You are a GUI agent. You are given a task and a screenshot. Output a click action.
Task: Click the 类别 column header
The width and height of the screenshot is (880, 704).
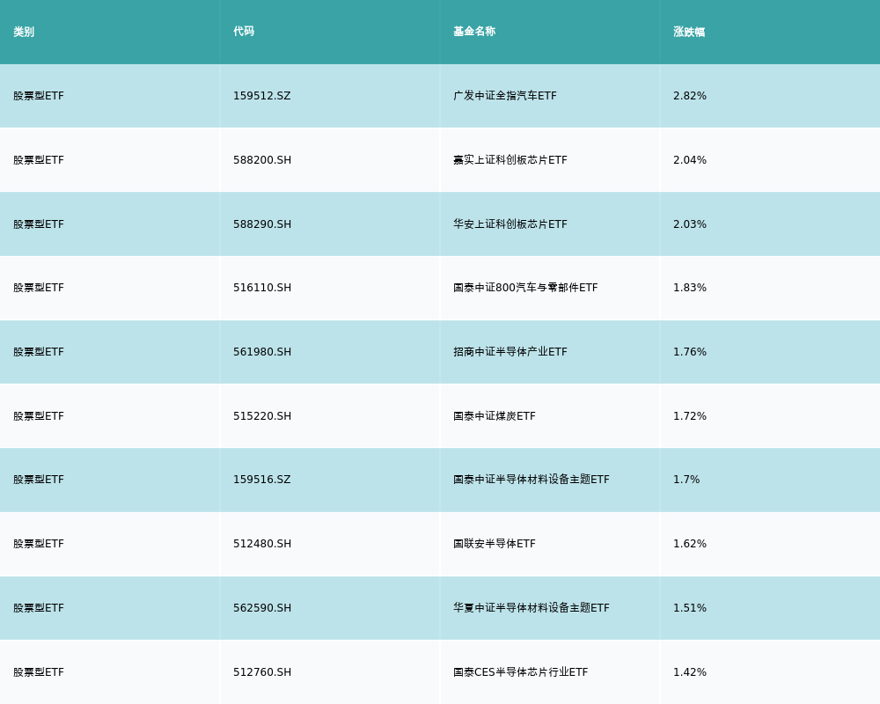[x=24, y=31]
